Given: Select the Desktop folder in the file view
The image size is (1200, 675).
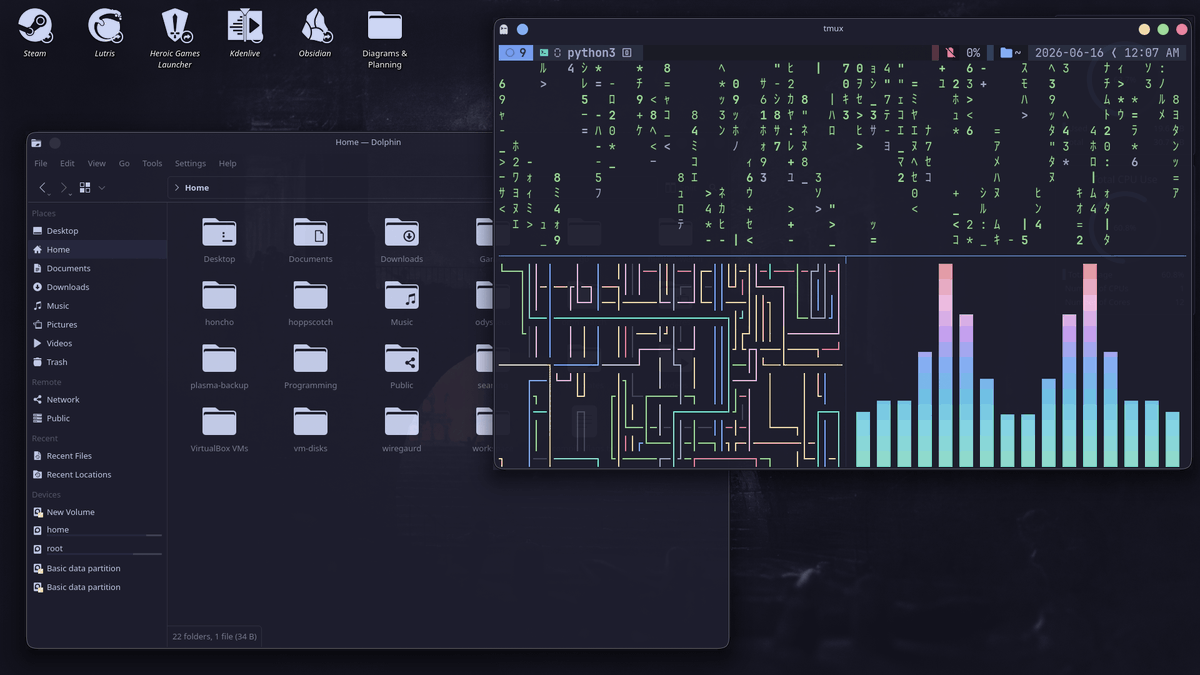Looking at the screenshot, I should pos(219,241).
